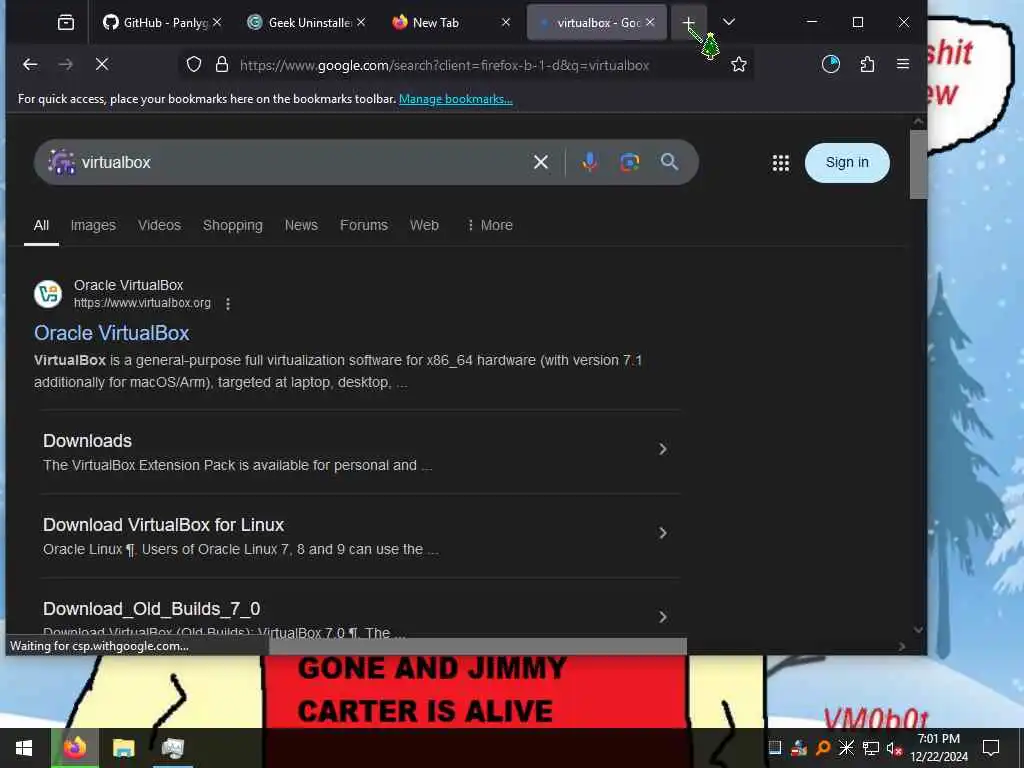
Task: Switch to Shopping results
Action: (x=232, y=225)
